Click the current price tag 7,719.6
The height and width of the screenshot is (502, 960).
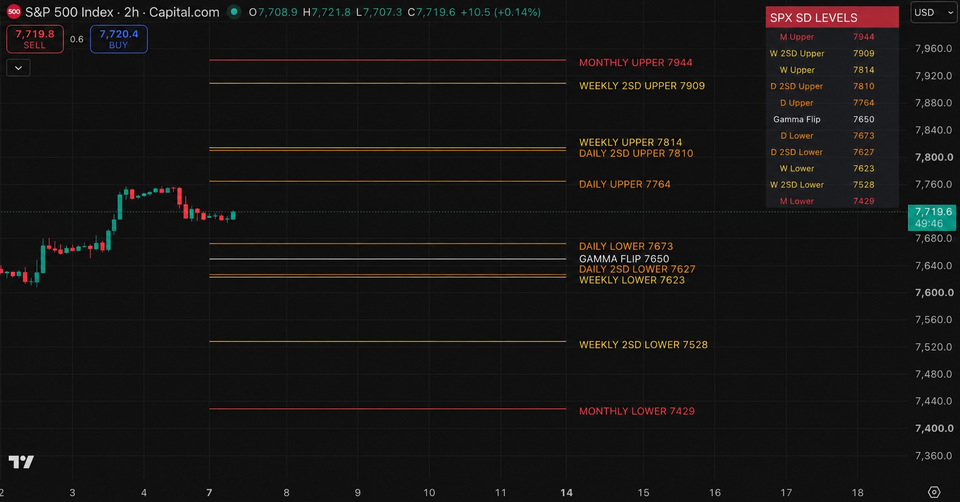(932, 217)
